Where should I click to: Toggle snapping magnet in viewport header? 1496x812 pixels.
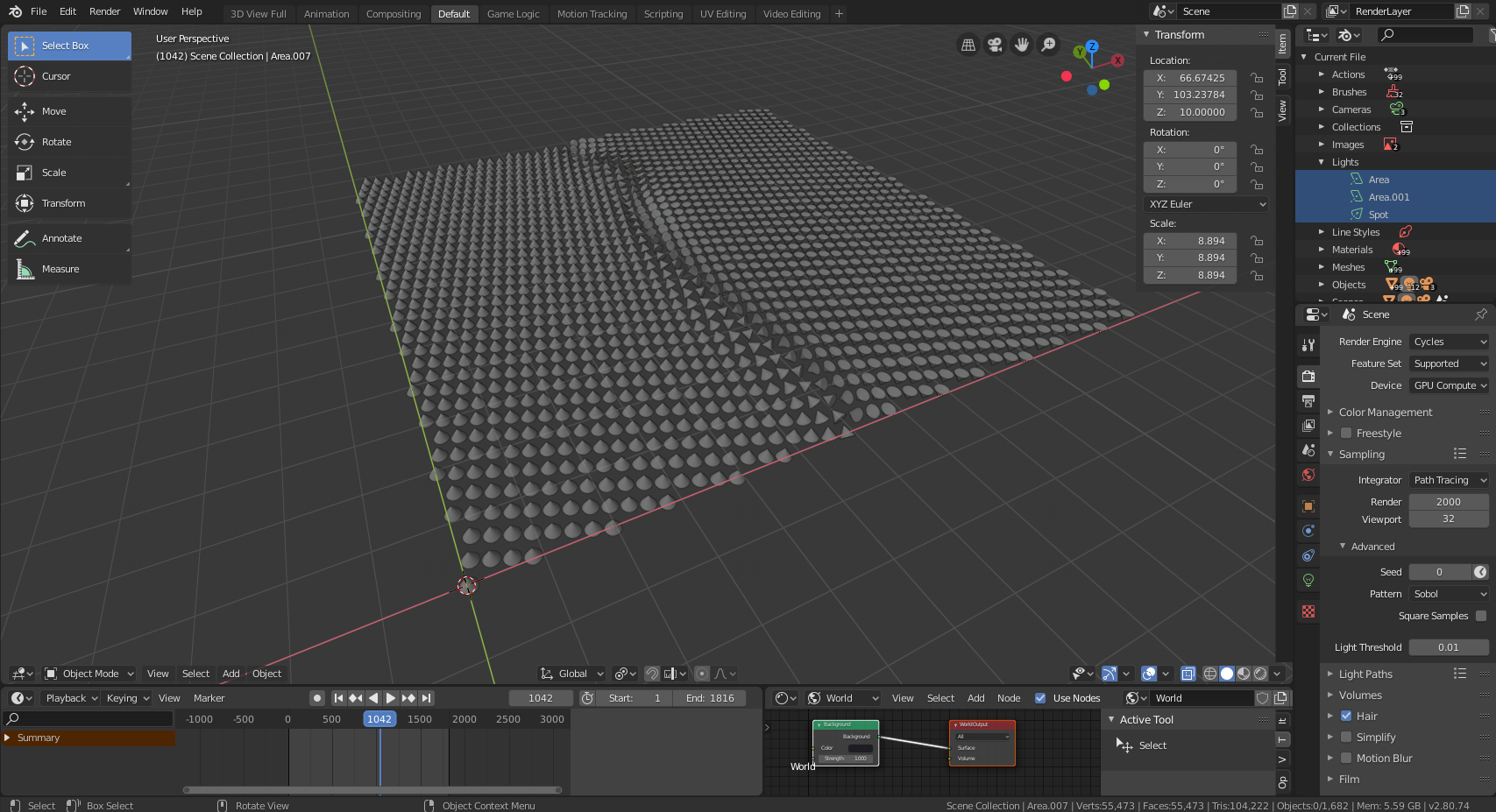(652, 674)
